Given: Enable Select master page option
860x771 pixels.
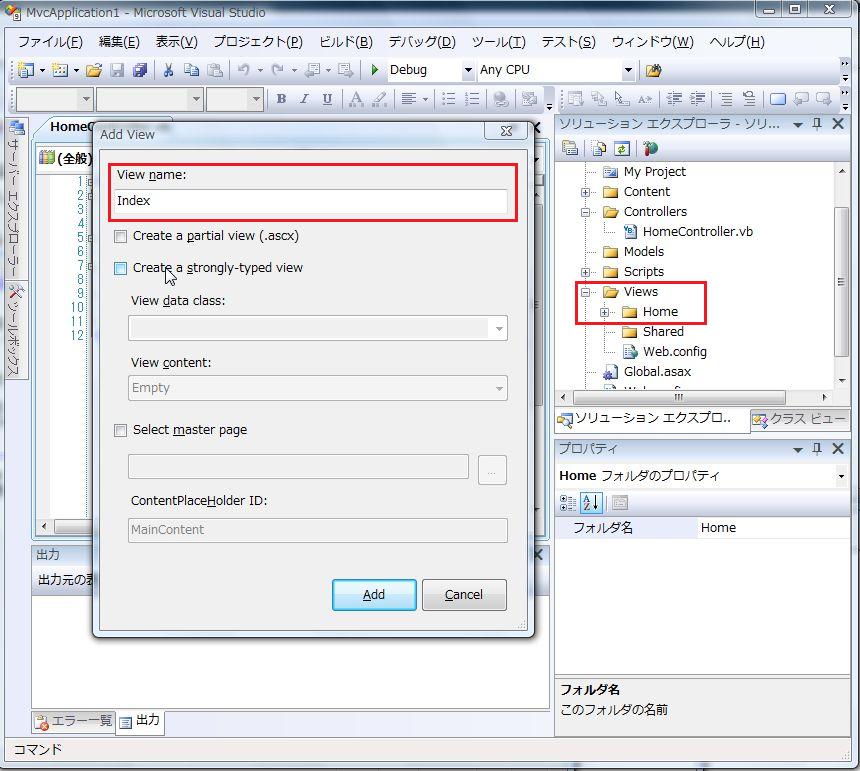Looking at the screenshot, I should [120, 431].
